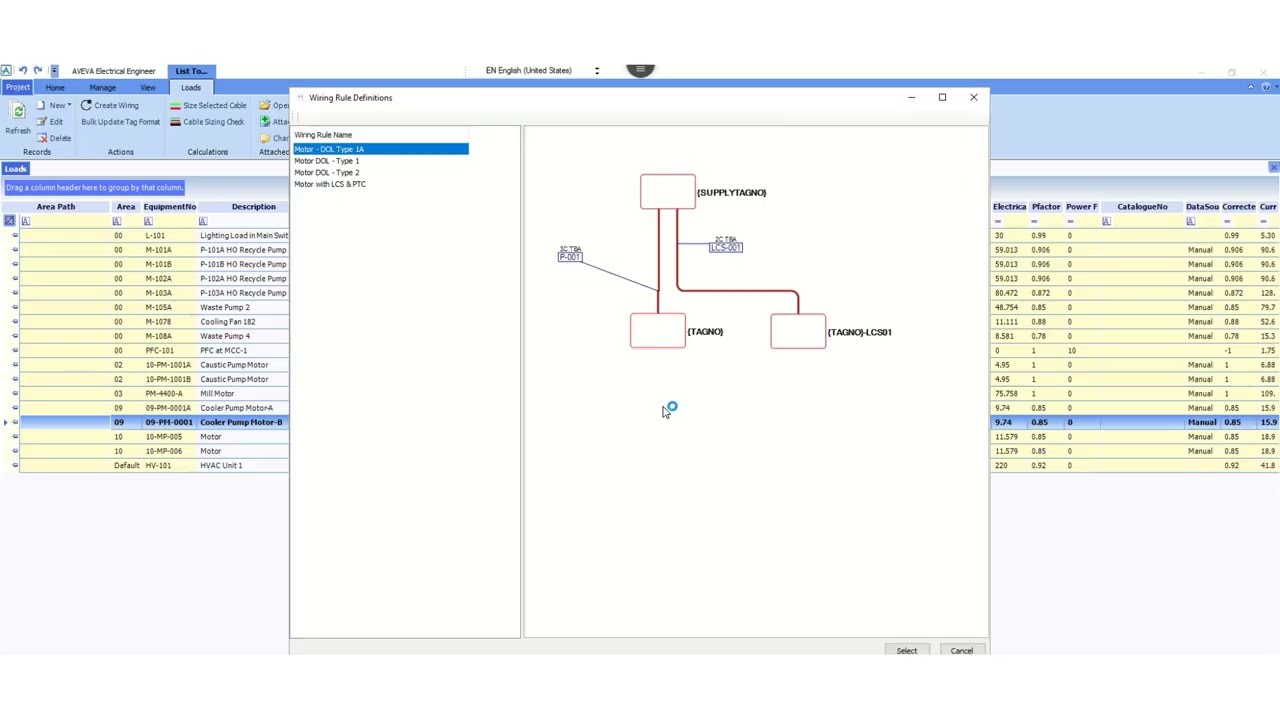Switch to the Loads ribbon tab
The width and height of the screenshot is (1280, 720).
coord(190,88)
